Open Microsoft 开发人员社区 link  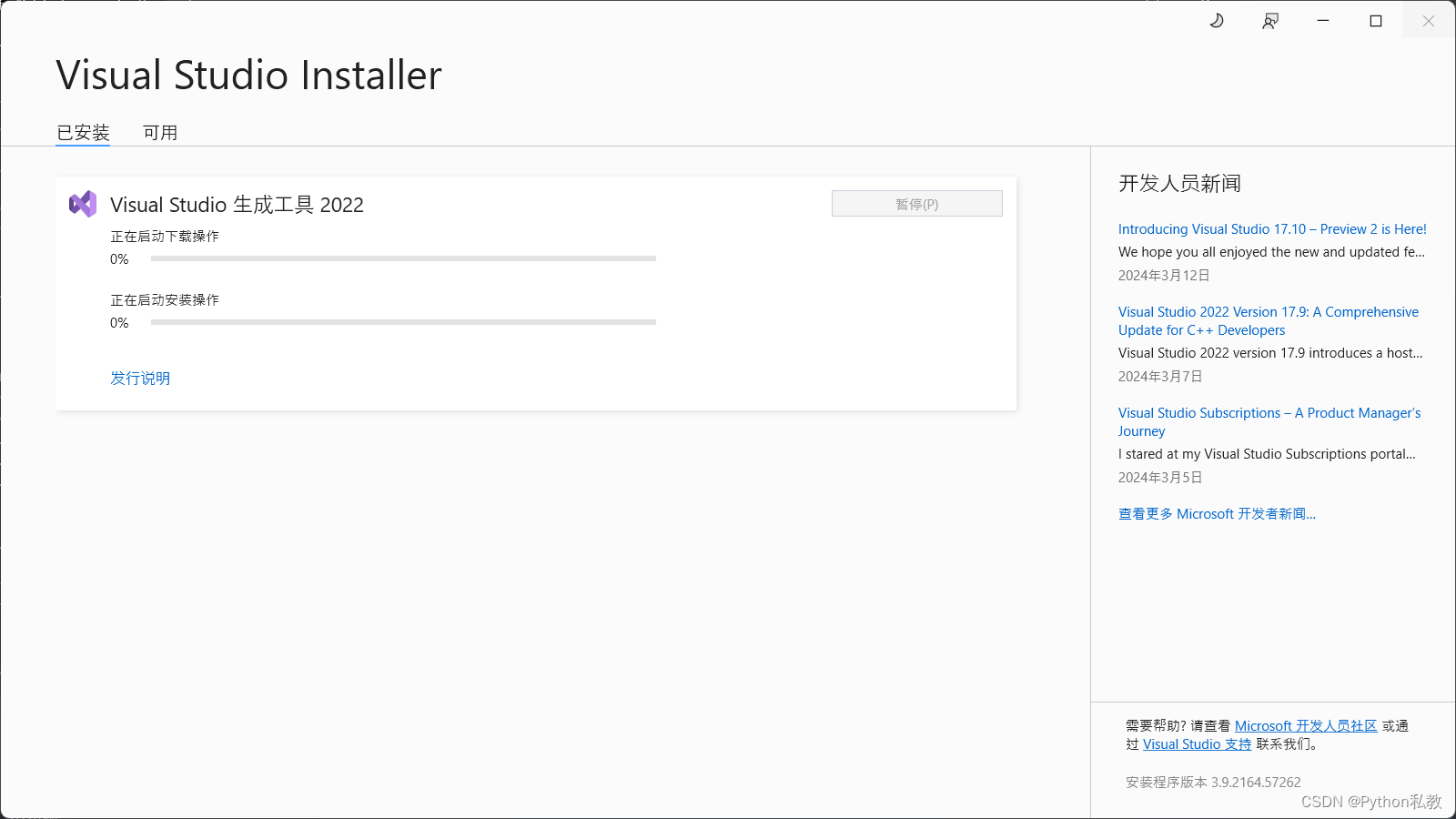(1306, 726)
